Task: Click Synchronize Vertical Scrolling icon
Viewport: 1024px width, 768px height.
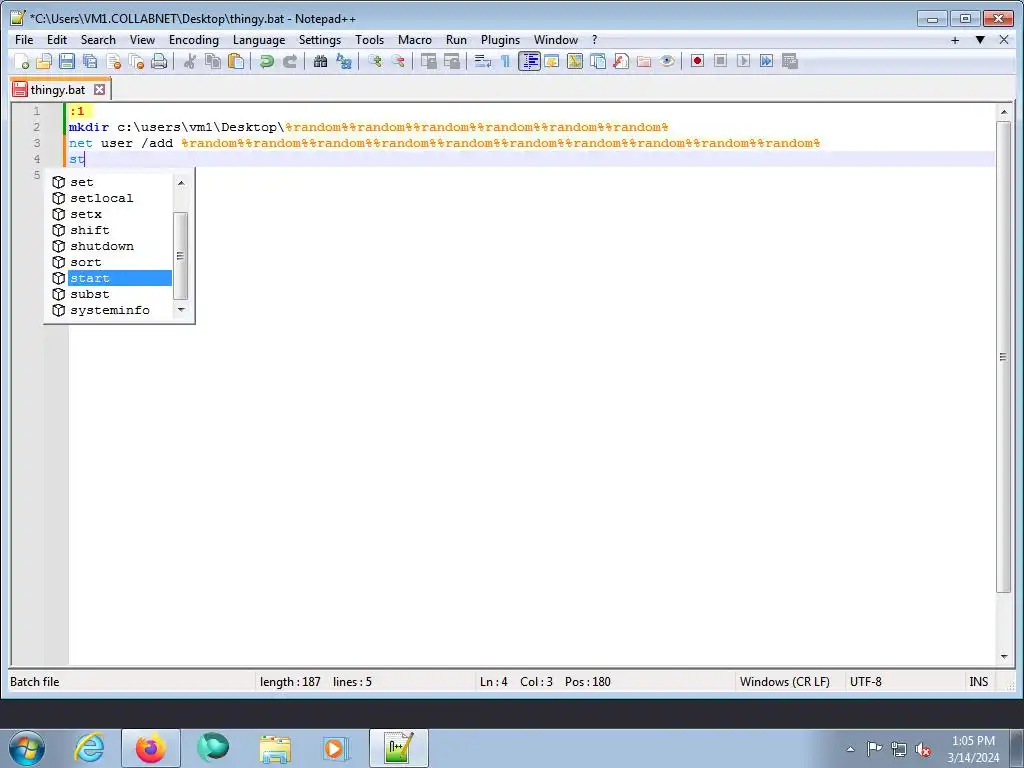Action: click(x=428, y=61)
